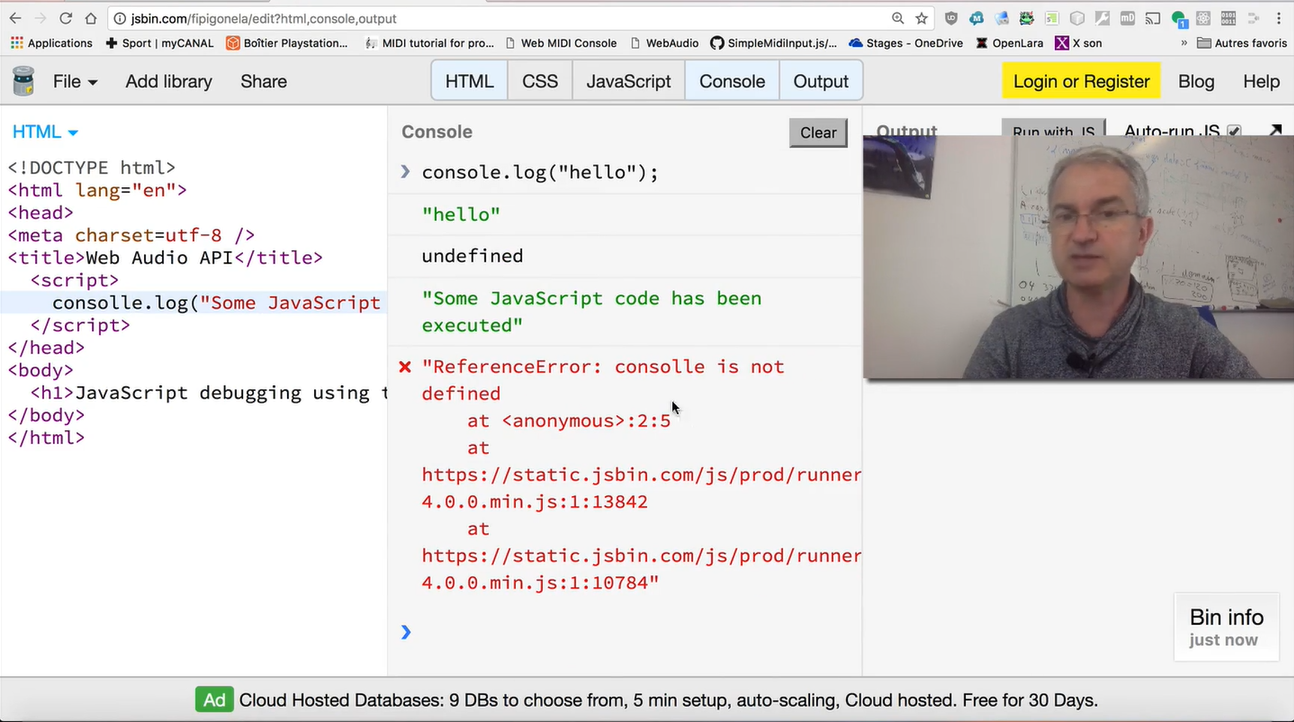
Task: Click the Run with JS button
Action: [x=1054, y=129]
